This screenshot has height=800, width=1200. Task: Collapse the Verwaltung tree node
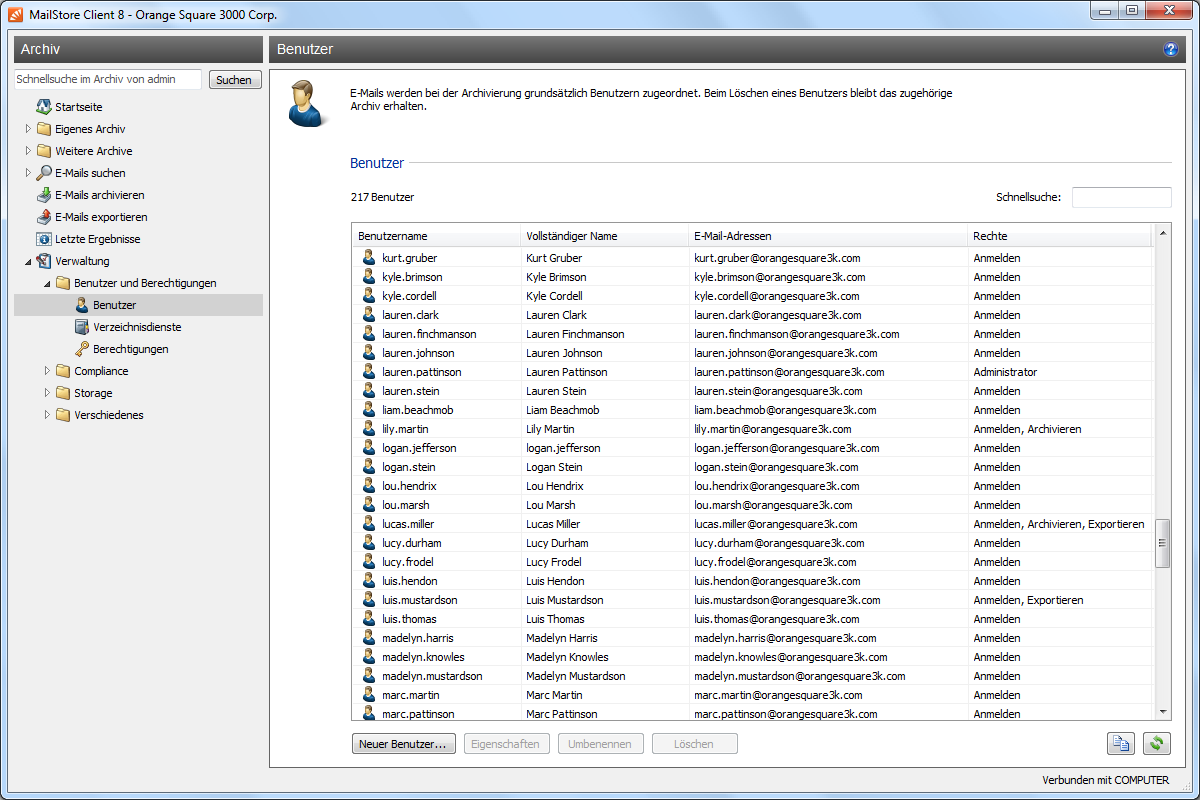tap(28, 261)
